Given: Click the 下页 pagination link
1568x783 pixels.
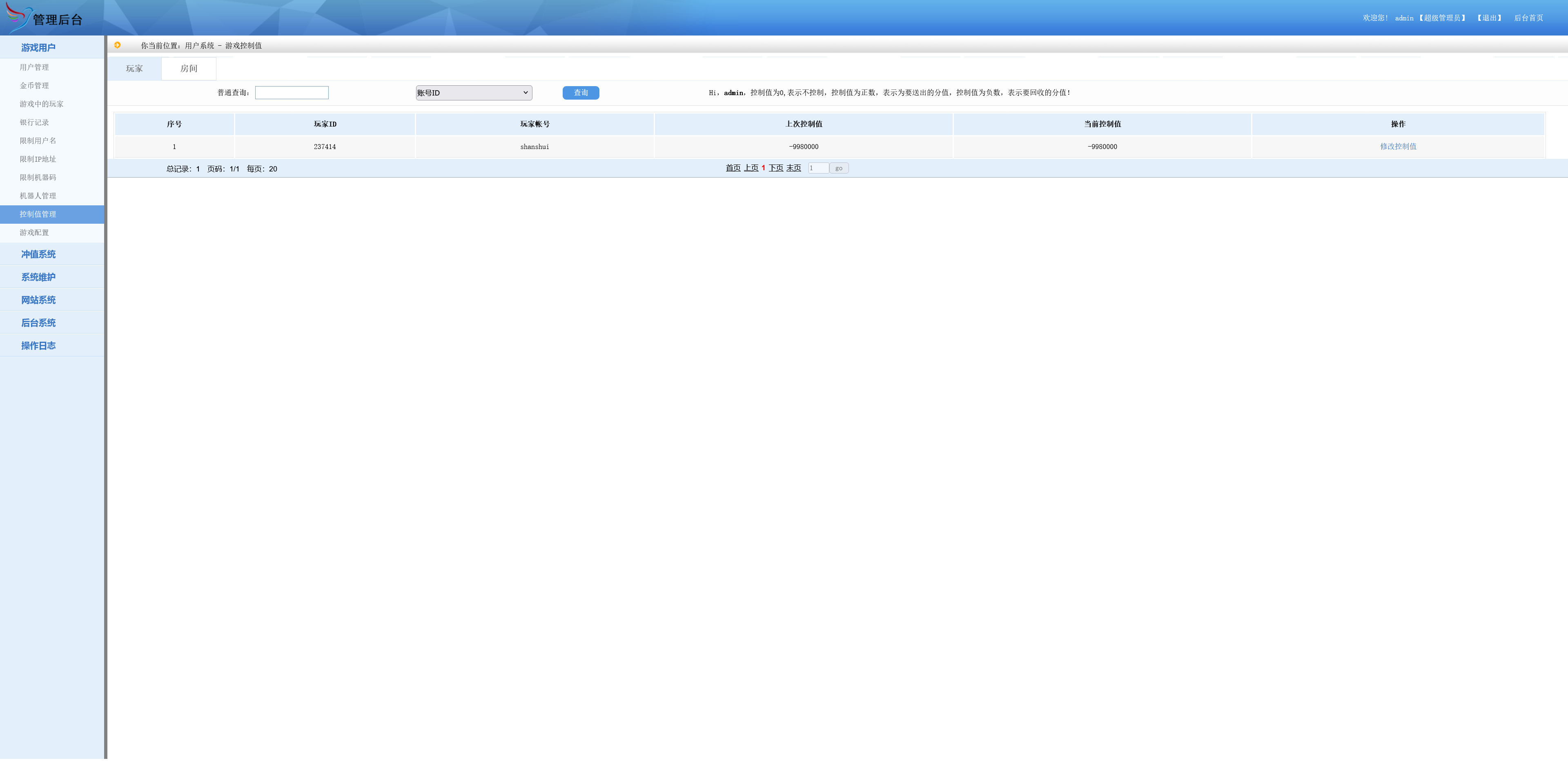Looking at the screenshot, I should click(x=776, y=168).
